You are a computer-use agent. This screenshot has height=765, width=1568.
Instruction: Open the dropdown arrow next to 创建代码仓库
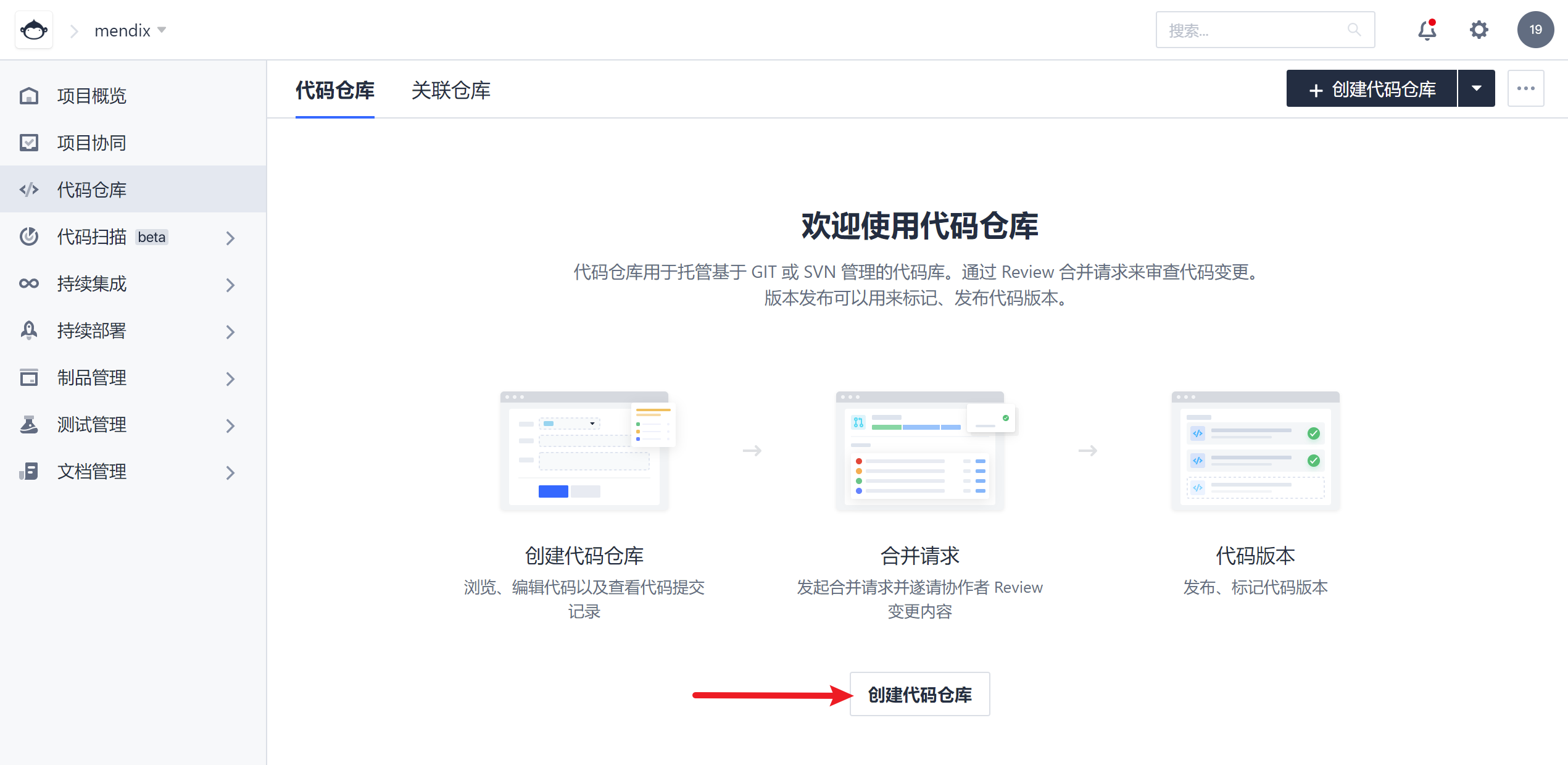coord(1476,88)
